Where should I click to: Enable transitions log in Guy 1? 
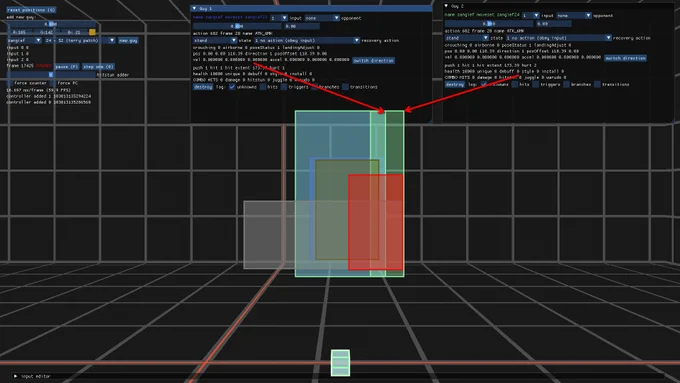coord(345,87)
